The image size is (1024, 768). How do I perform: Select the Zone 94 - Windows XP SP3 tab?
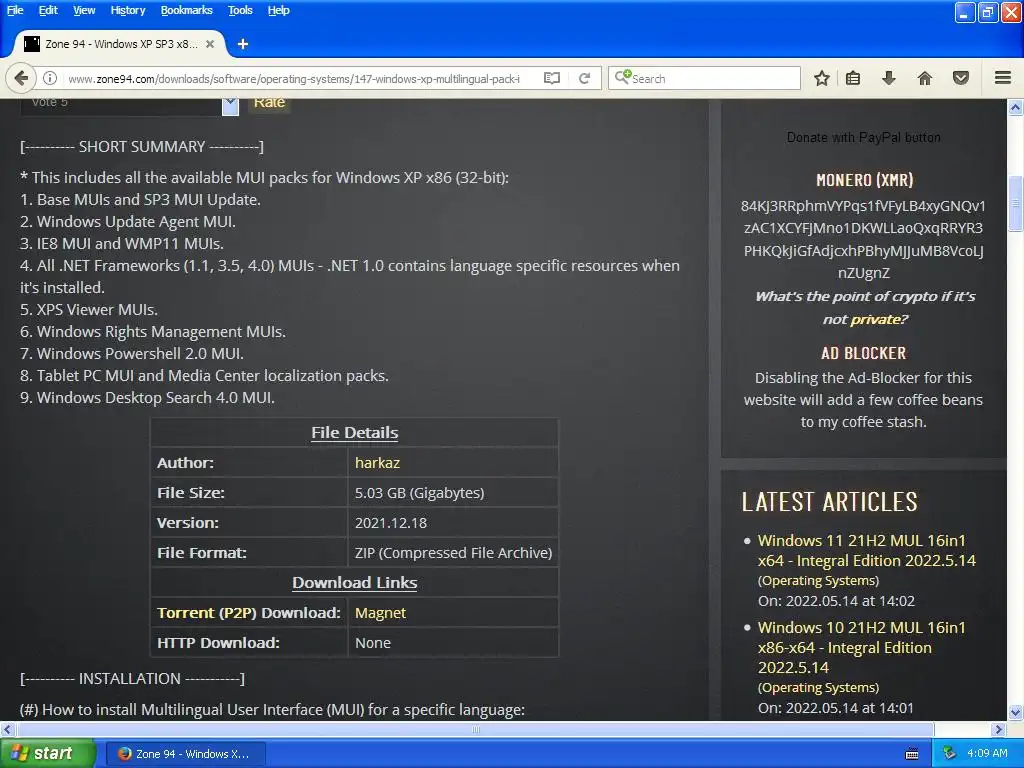click(121, 44)
